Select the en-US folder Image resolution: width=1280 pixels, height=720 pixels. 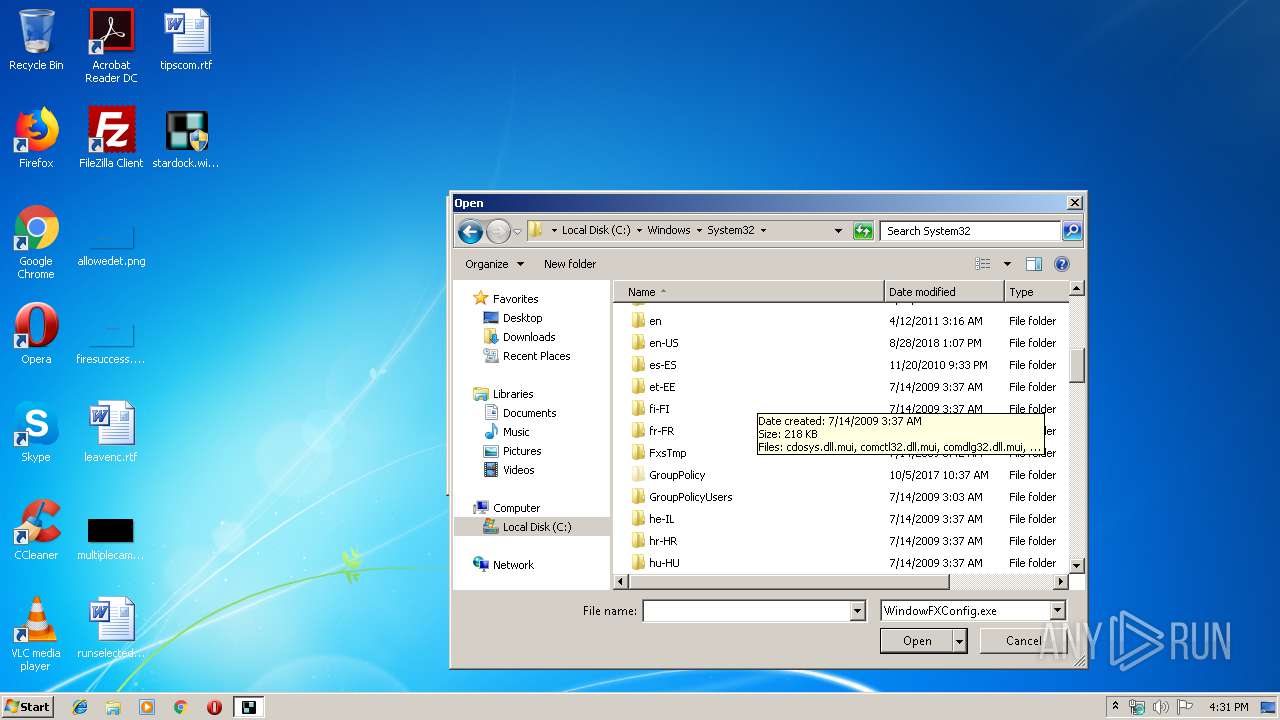pos(663,343)
